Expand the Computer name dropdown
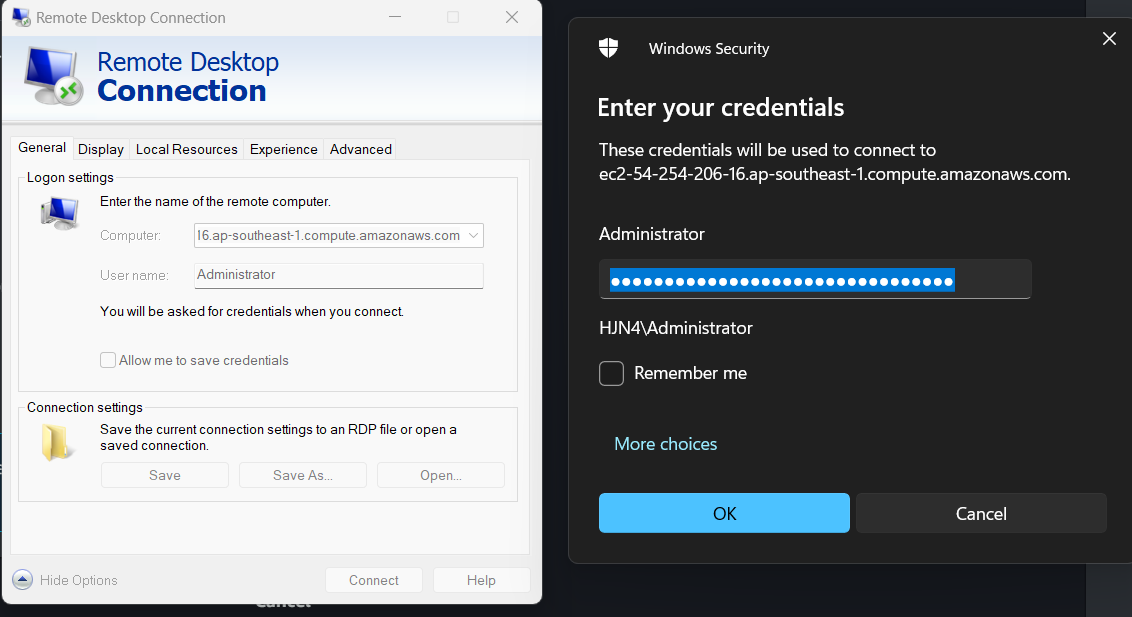Image resolution: width=1132 pixels, height=617 pixels. click(474, 236)
